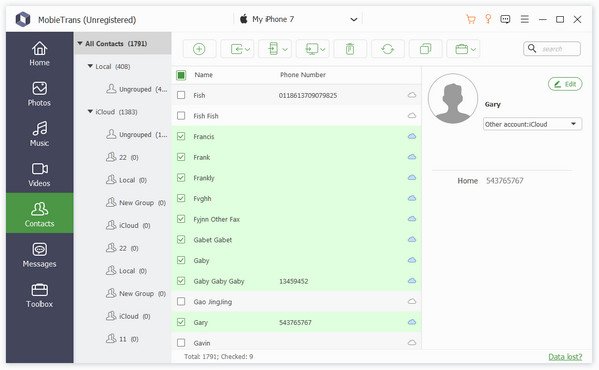This screenshot has width=599, height=370.
Task: Check the Fish contact checkbox
Action: [x=181, y=95]
